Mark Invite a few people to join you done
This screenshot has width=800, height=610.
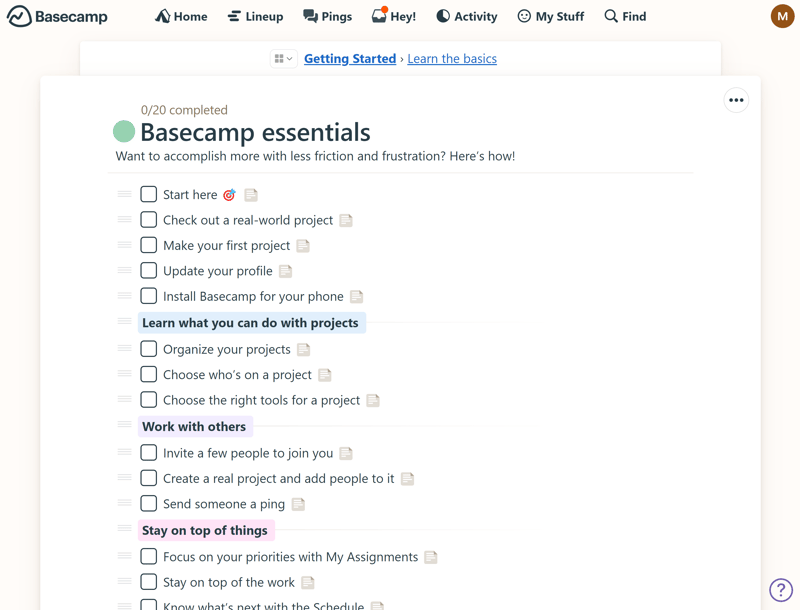click(148, 452)
